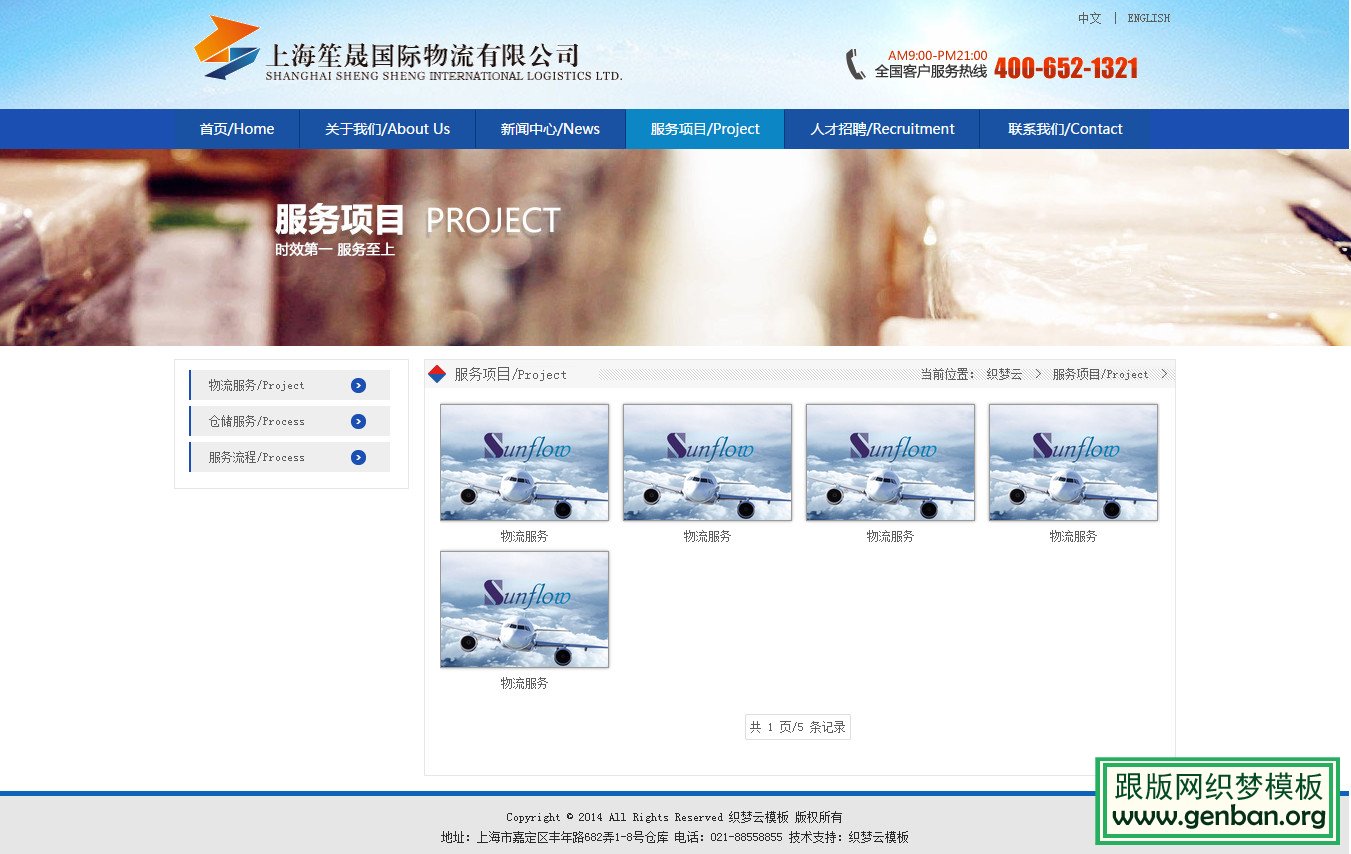Image resolution: width=1351 pixels, height=854 pixels.
Task: Open 人才招聘/Recruitment page
Action: pos(882,129)
